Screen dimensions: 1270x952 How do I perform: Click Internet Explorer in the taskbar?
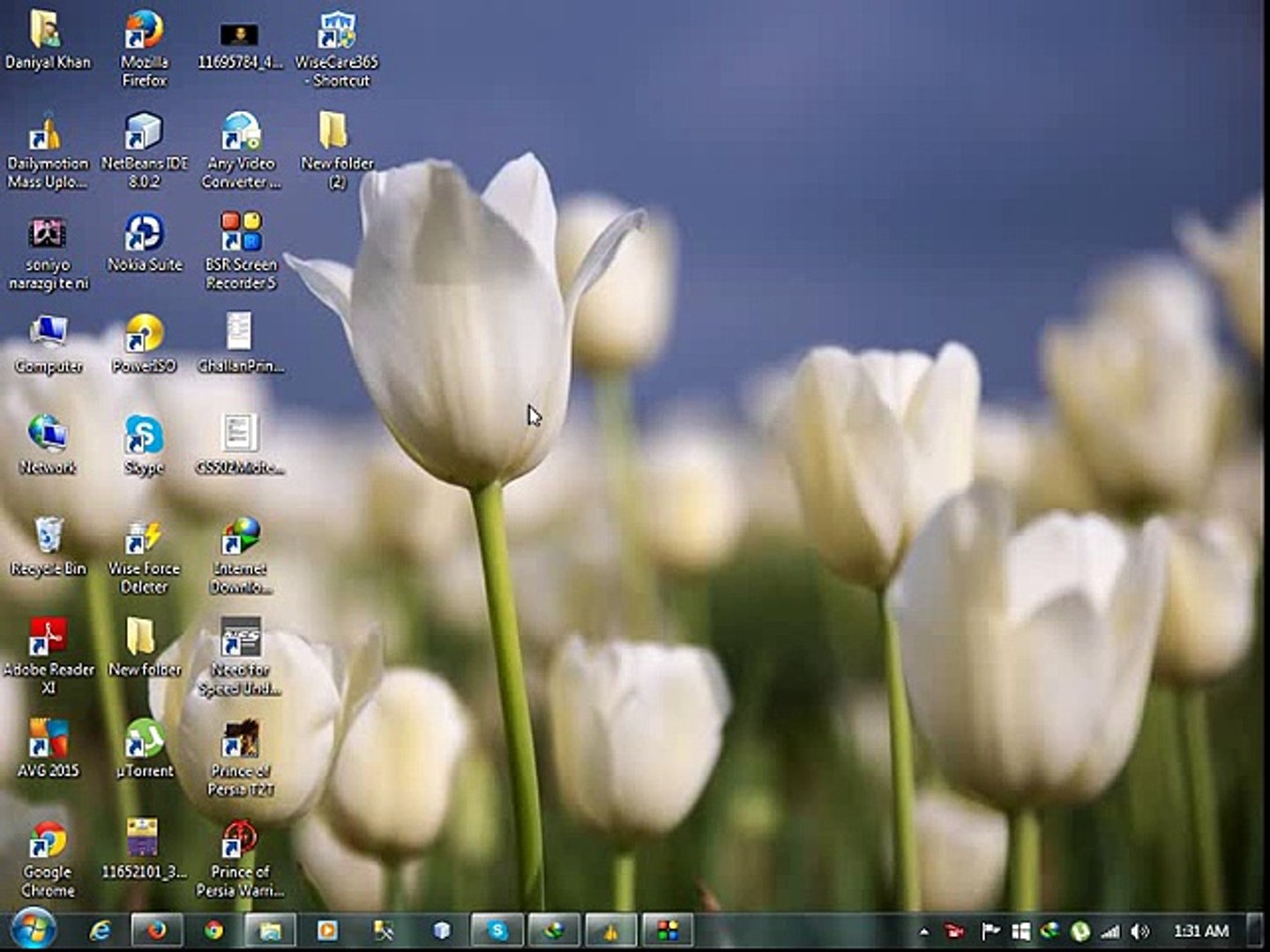101,930
